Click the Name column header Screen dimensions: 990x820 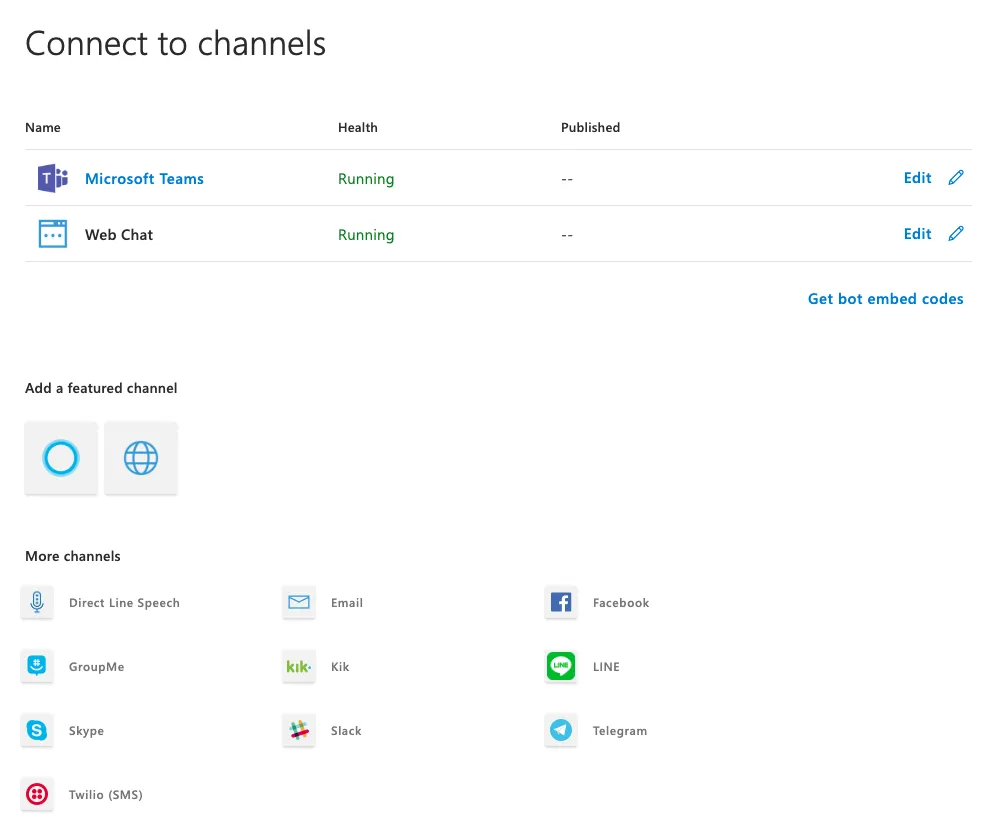[x=43, y=128]
